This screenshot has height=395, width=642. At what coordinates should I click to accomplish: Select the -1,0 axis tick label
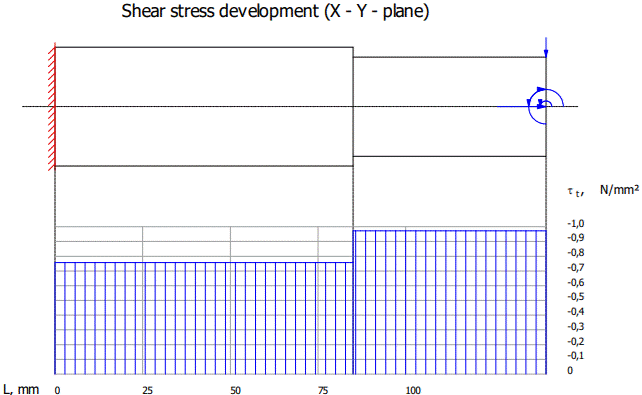pos(576,223)
